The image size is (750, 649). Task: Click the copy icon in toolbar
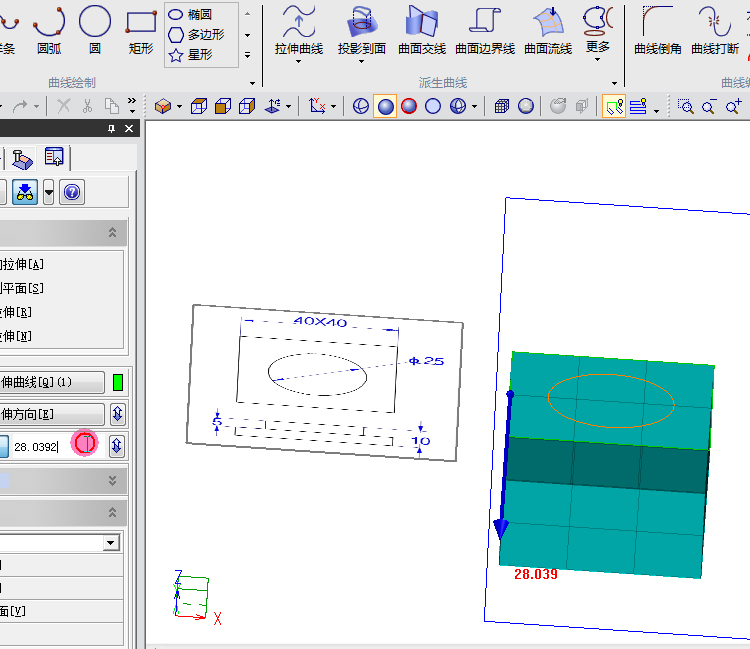click(x=111, y=106)
